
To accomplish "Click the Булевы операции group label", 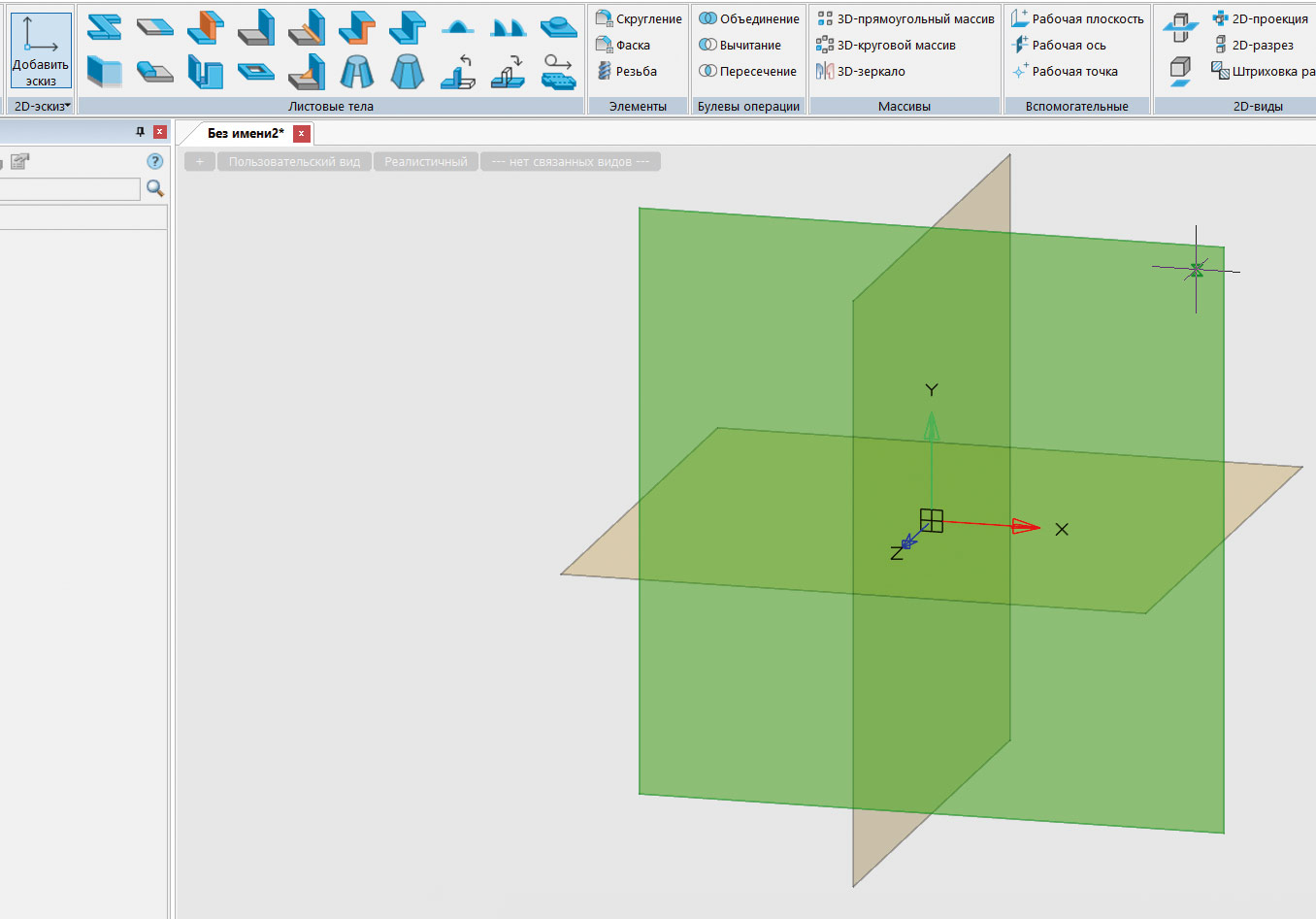I will (748, 107).
